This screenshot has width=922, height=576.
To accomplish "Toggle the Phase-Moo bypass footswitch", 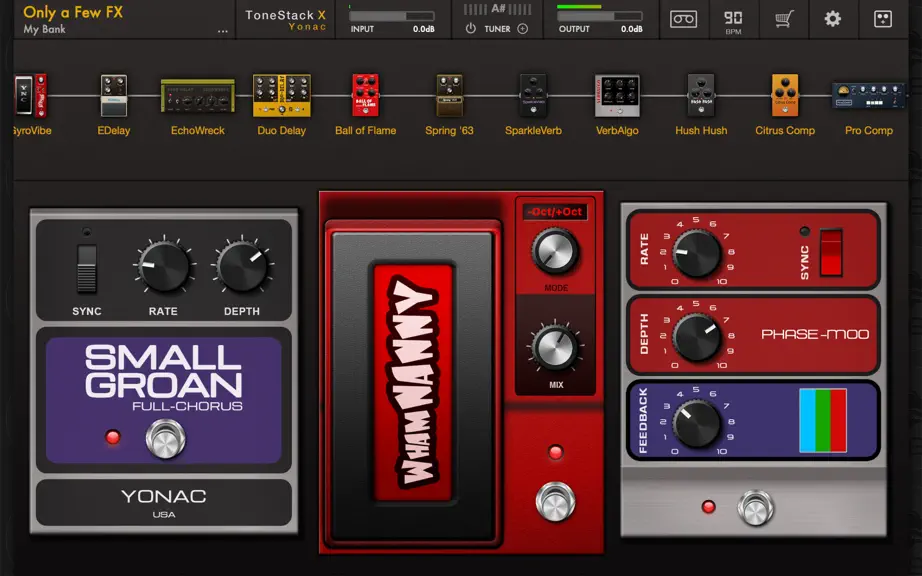I will pyautogui.click(x=756, y=507).
